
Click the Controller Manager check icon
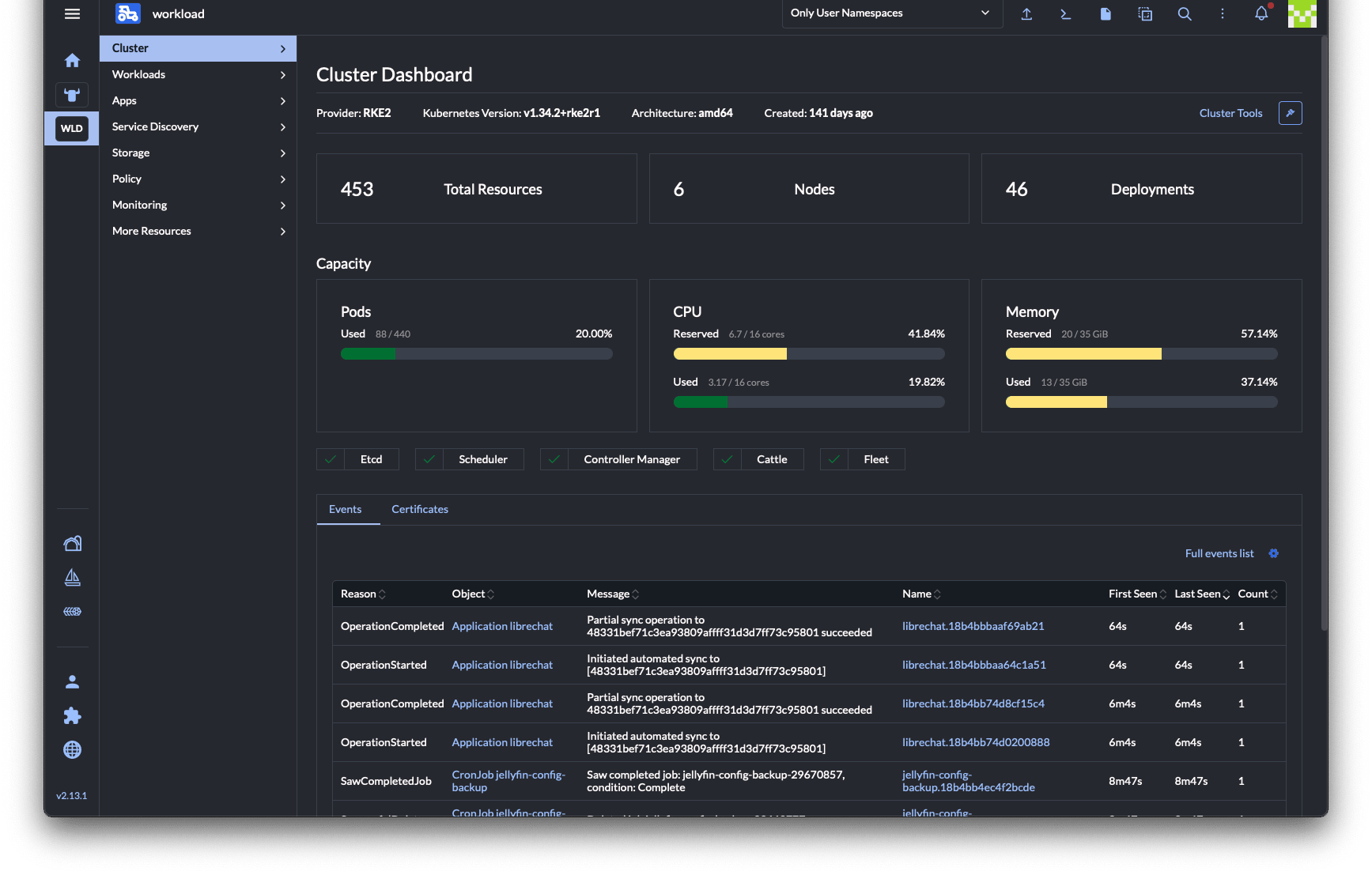tap(554, 459)
